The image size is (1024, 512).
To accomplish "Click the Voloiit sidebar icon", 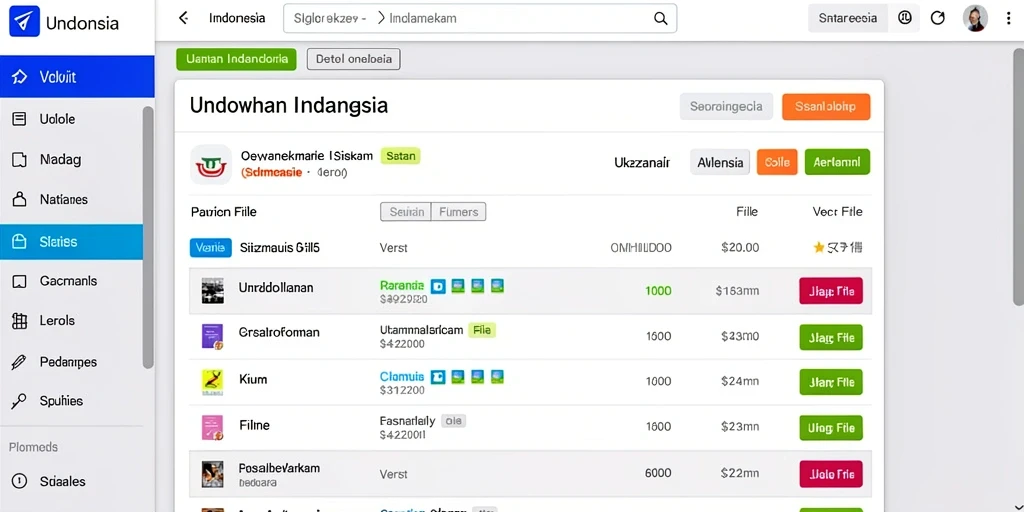I will (20, 77).
